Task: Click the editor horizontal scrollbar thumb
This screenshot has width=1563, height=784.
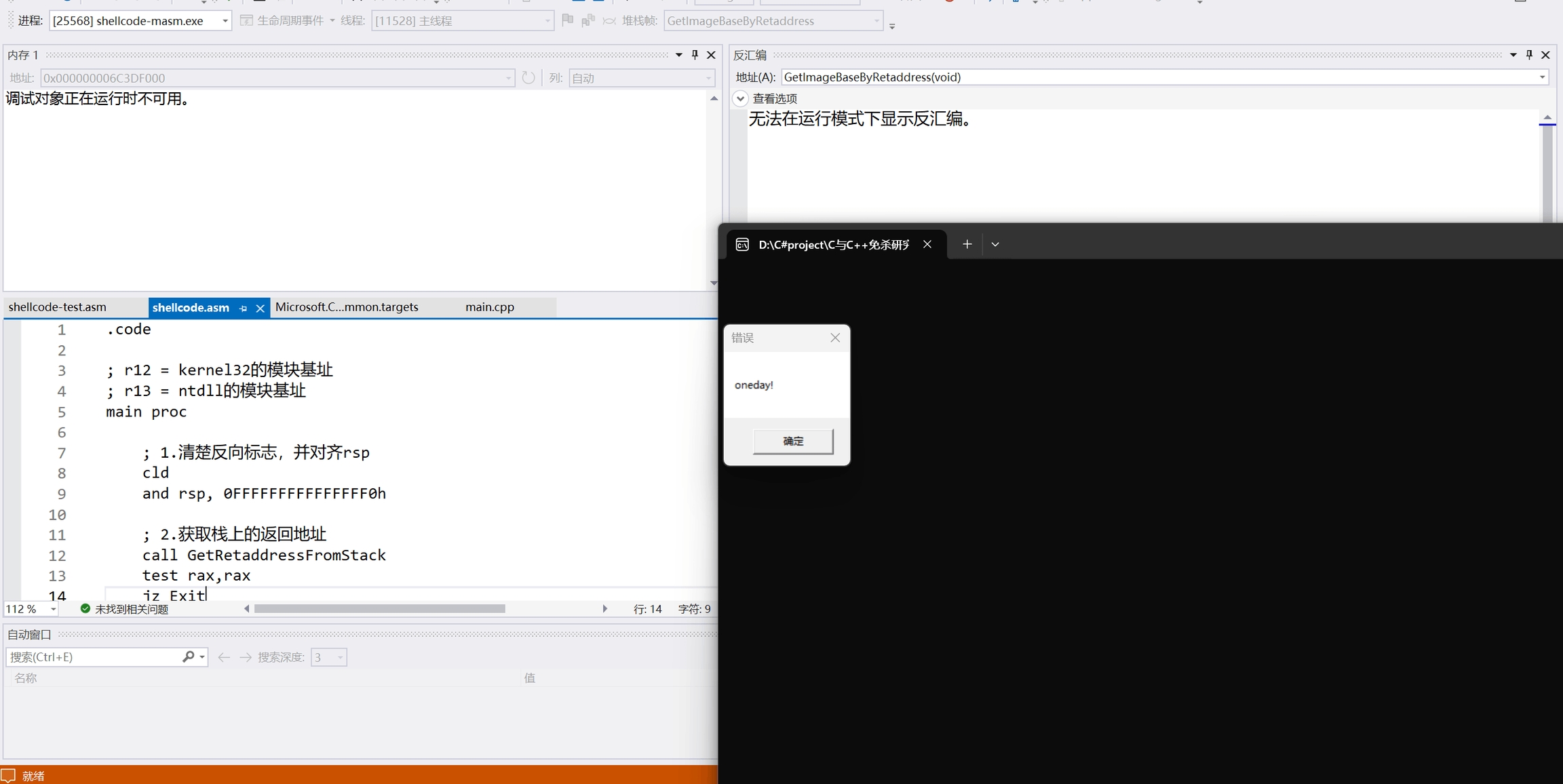Action: coord(379,609)
